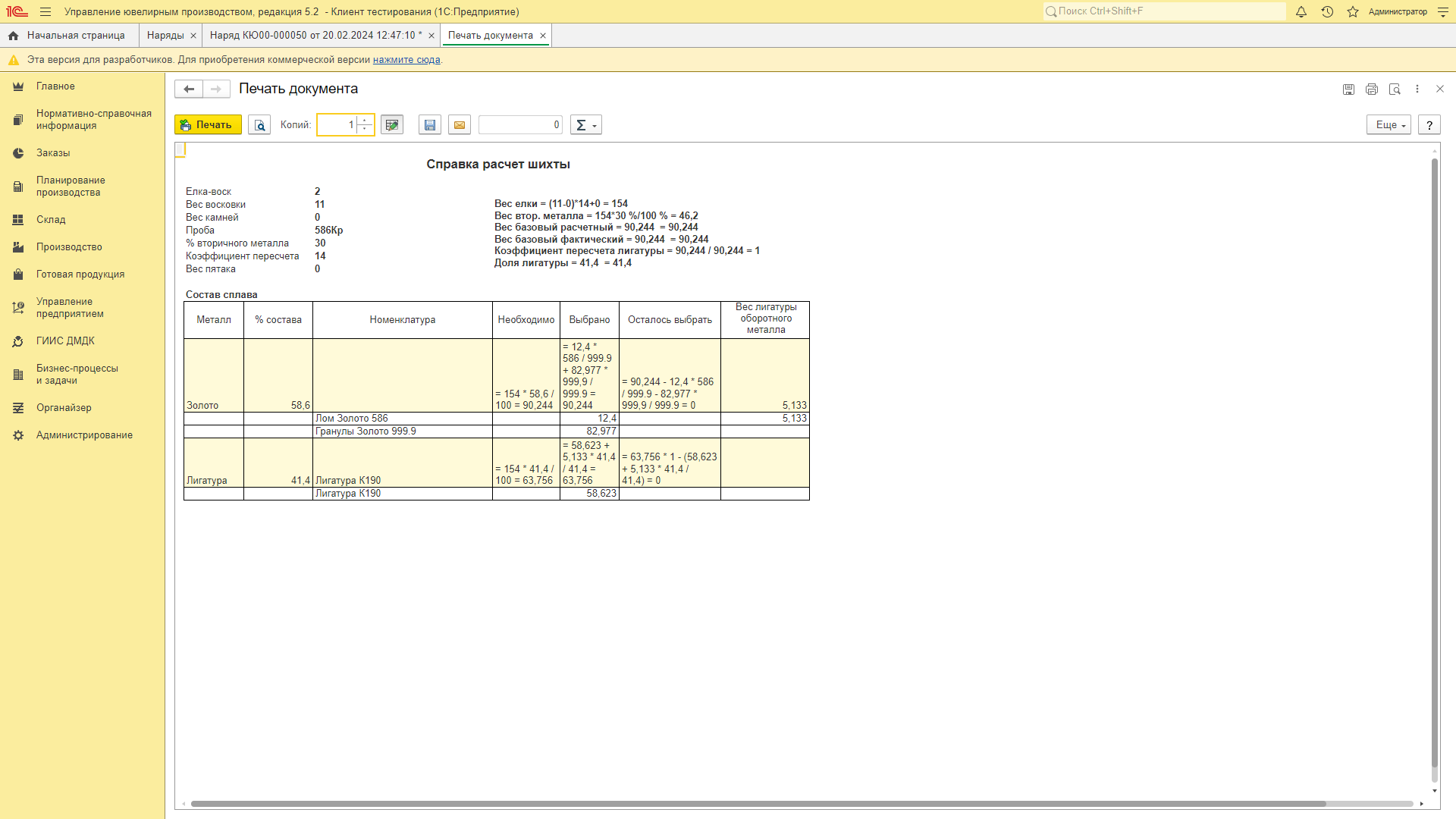Close Печать документа form with X

pyautogui.click(x=1440, y=89)
